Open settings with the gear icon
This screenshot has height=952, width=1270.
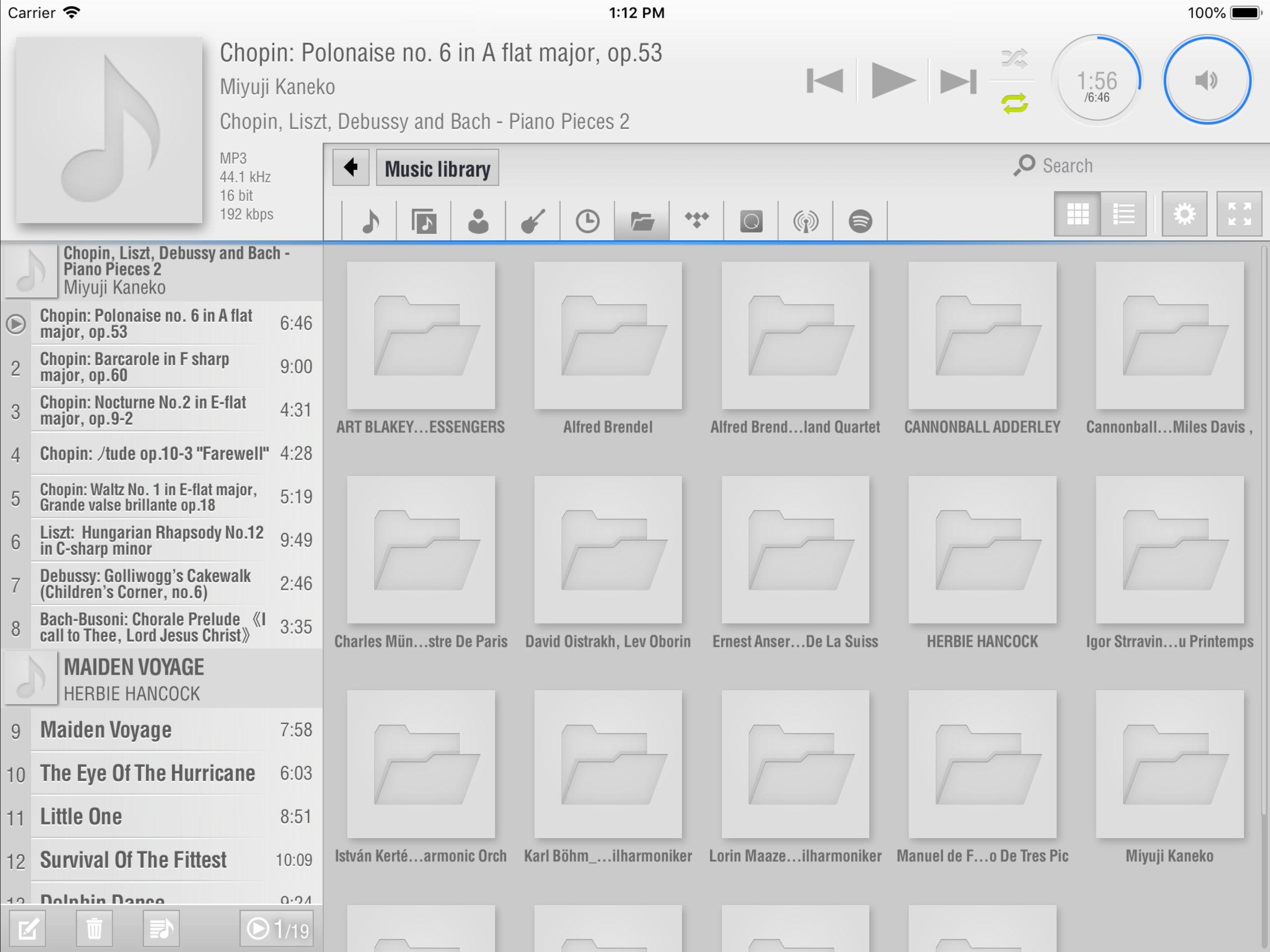tap(1184, 214)
